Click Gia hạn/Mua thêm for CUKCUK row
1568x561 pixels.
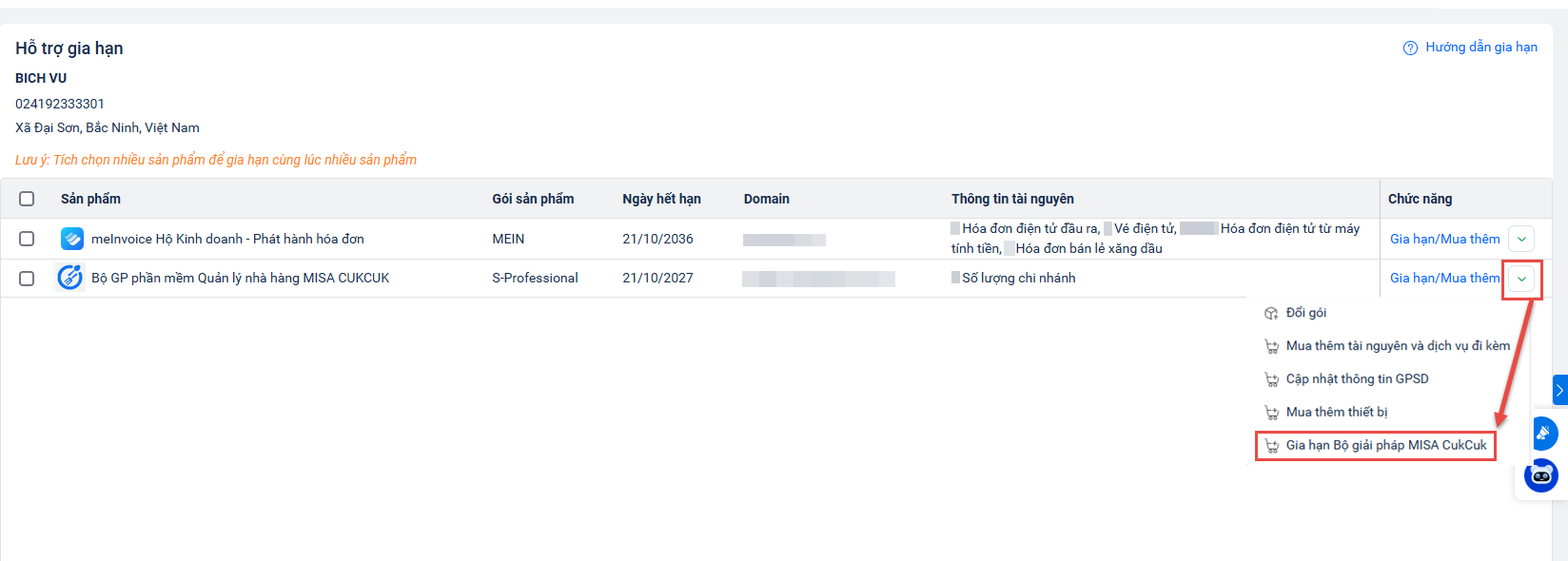pos(1444,279)
